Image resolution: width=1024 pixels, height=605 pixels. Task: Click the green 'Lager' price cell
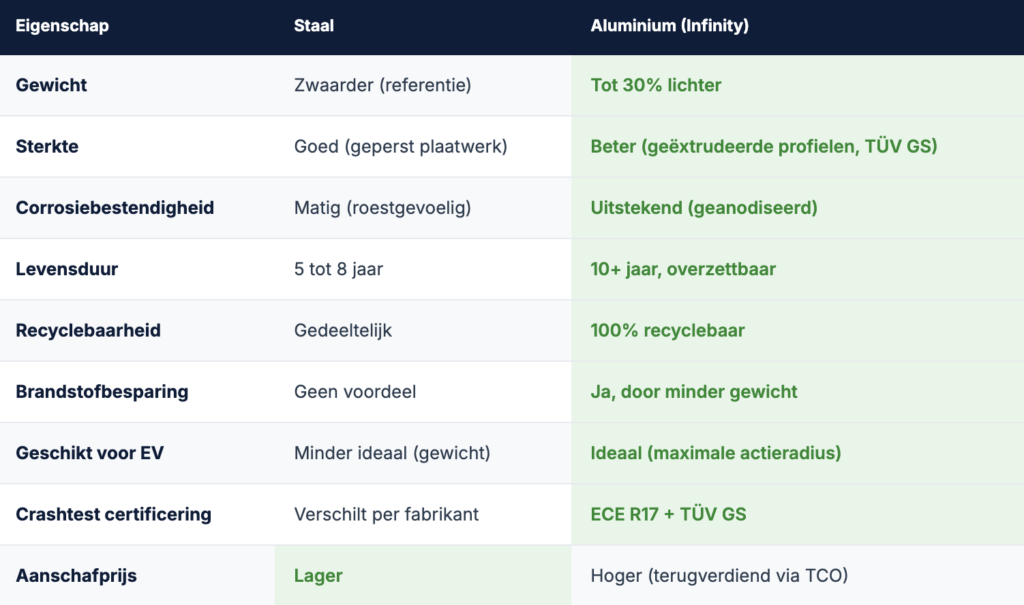point(318,575)
